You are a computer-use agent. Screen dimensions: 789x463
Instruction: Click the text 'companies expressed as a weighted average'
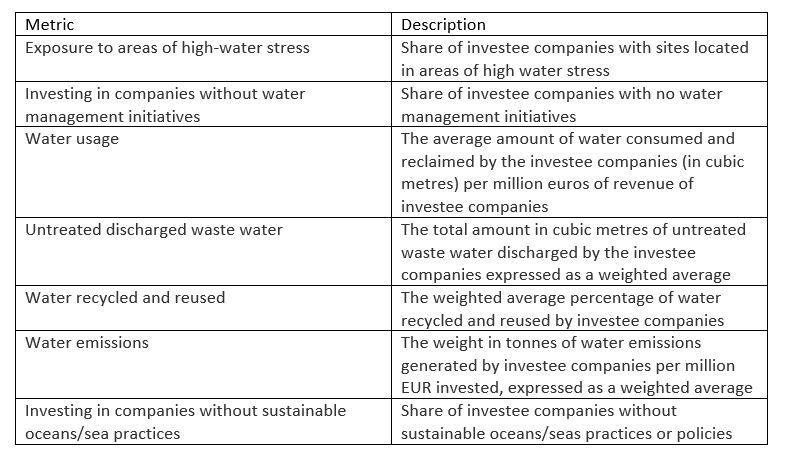click(x=566, y=275)
